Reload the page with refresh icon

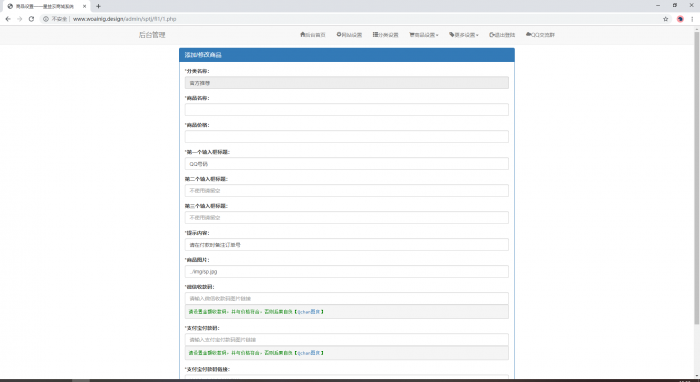pos(31,19)
